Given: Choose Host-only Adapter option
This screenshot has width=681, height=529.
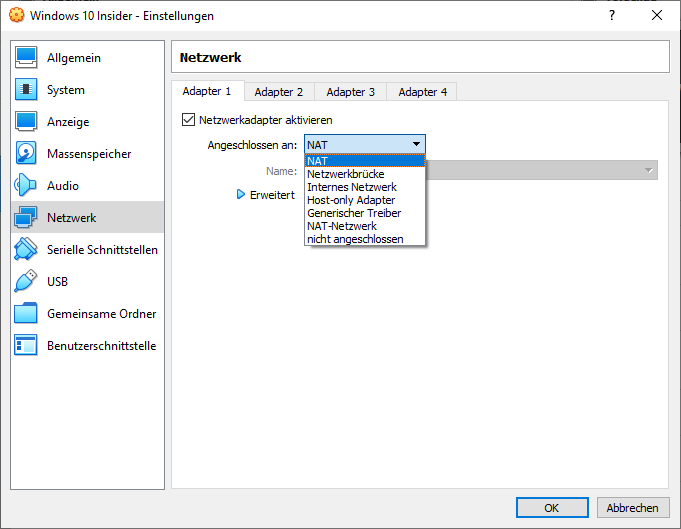Looking at the screenshot, I should click(365, 200).
